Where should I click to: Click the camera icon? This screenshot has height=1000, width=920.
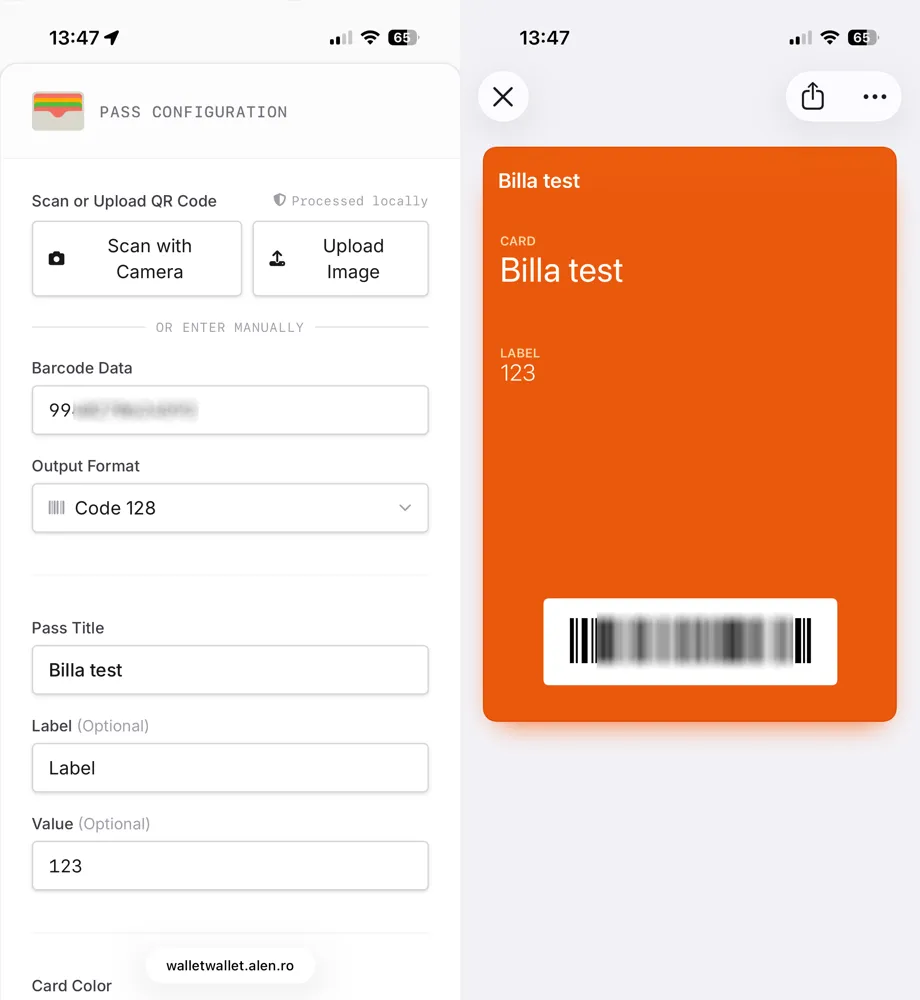[x=57, y=259]
